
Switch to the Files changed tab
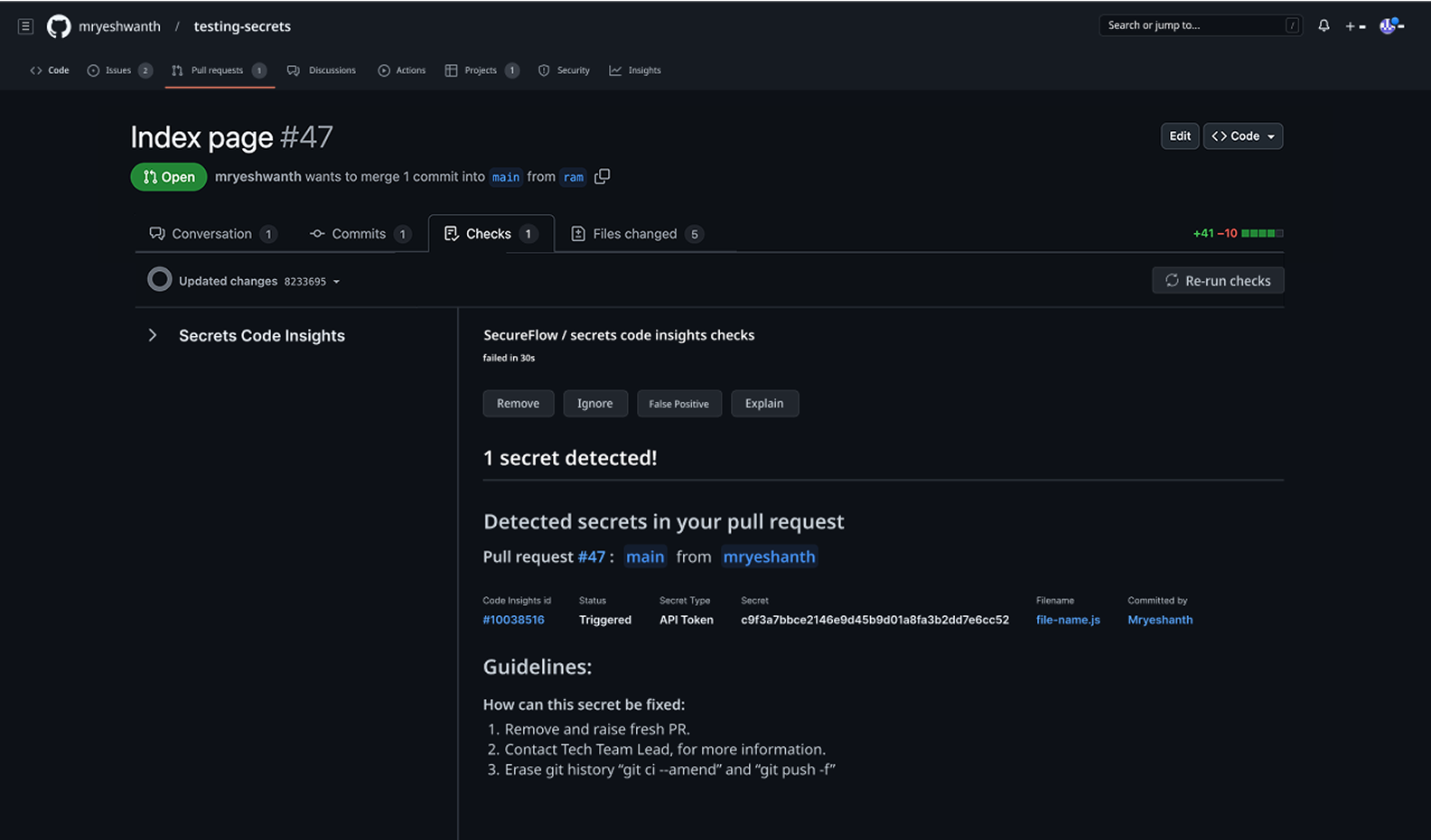pyautogui.click(x=637, y=234)
